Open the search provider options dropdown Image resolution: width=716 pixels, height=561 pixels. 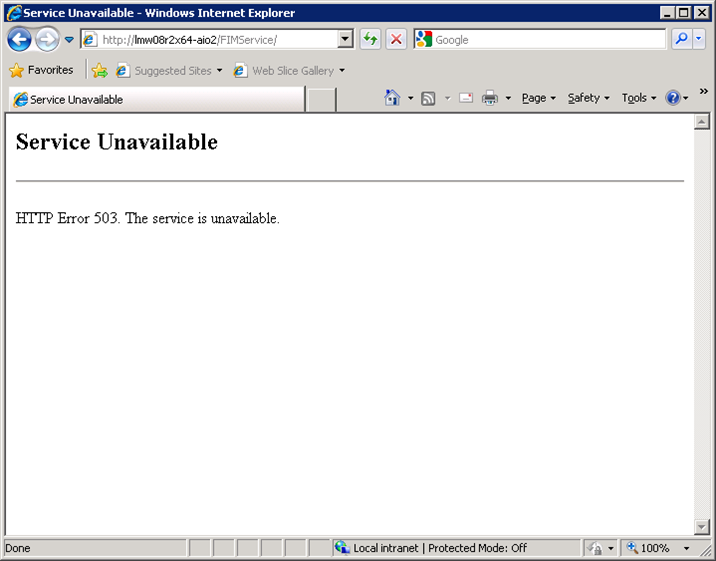[x=699, y=40]
